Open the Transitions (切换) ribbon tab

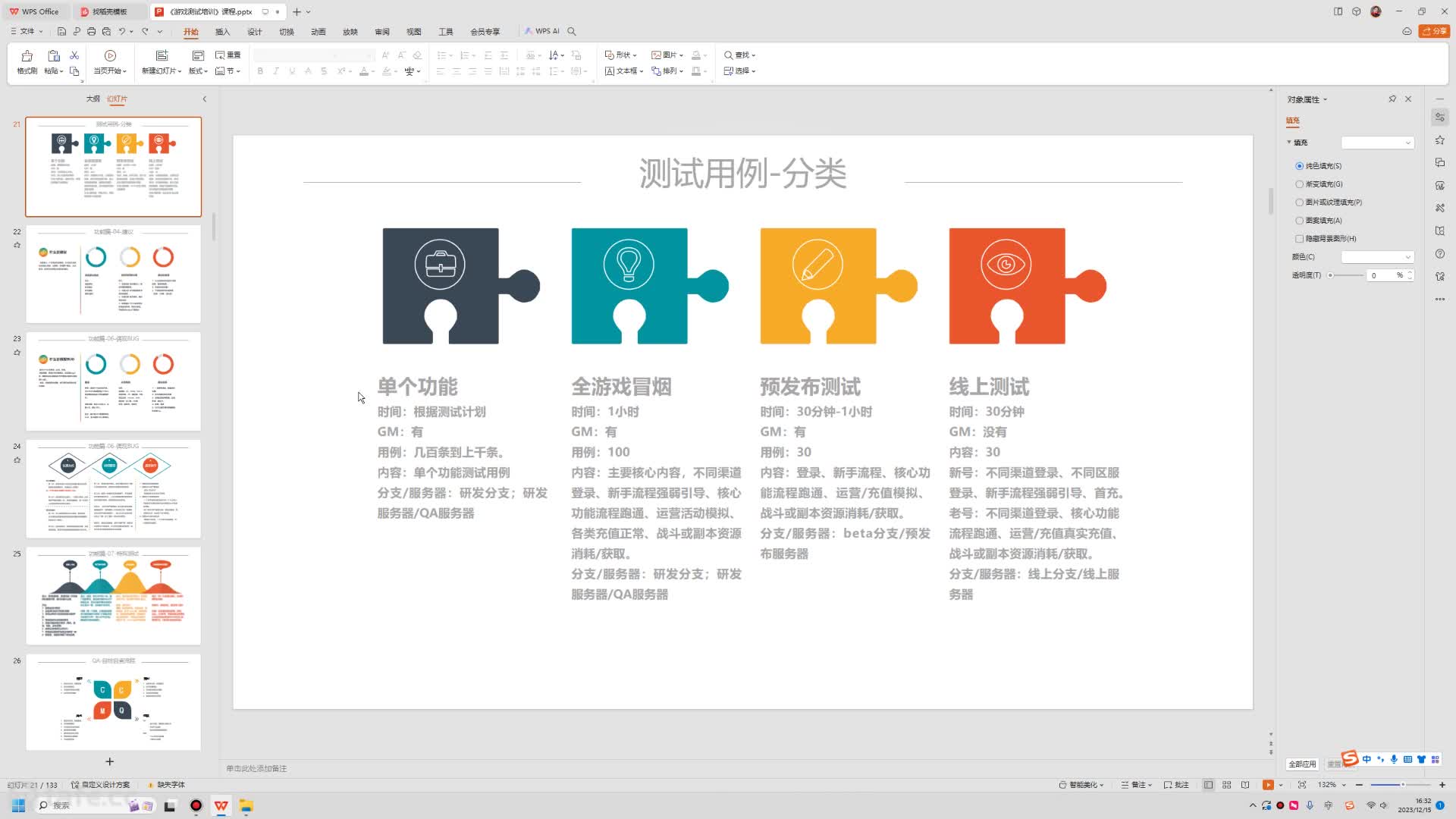click(286, 32)
